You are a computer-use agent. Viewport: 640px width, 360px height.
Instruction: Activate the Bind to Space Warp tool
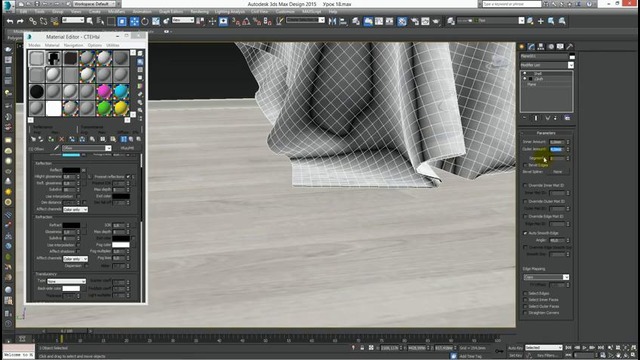(x=54, y=21)
